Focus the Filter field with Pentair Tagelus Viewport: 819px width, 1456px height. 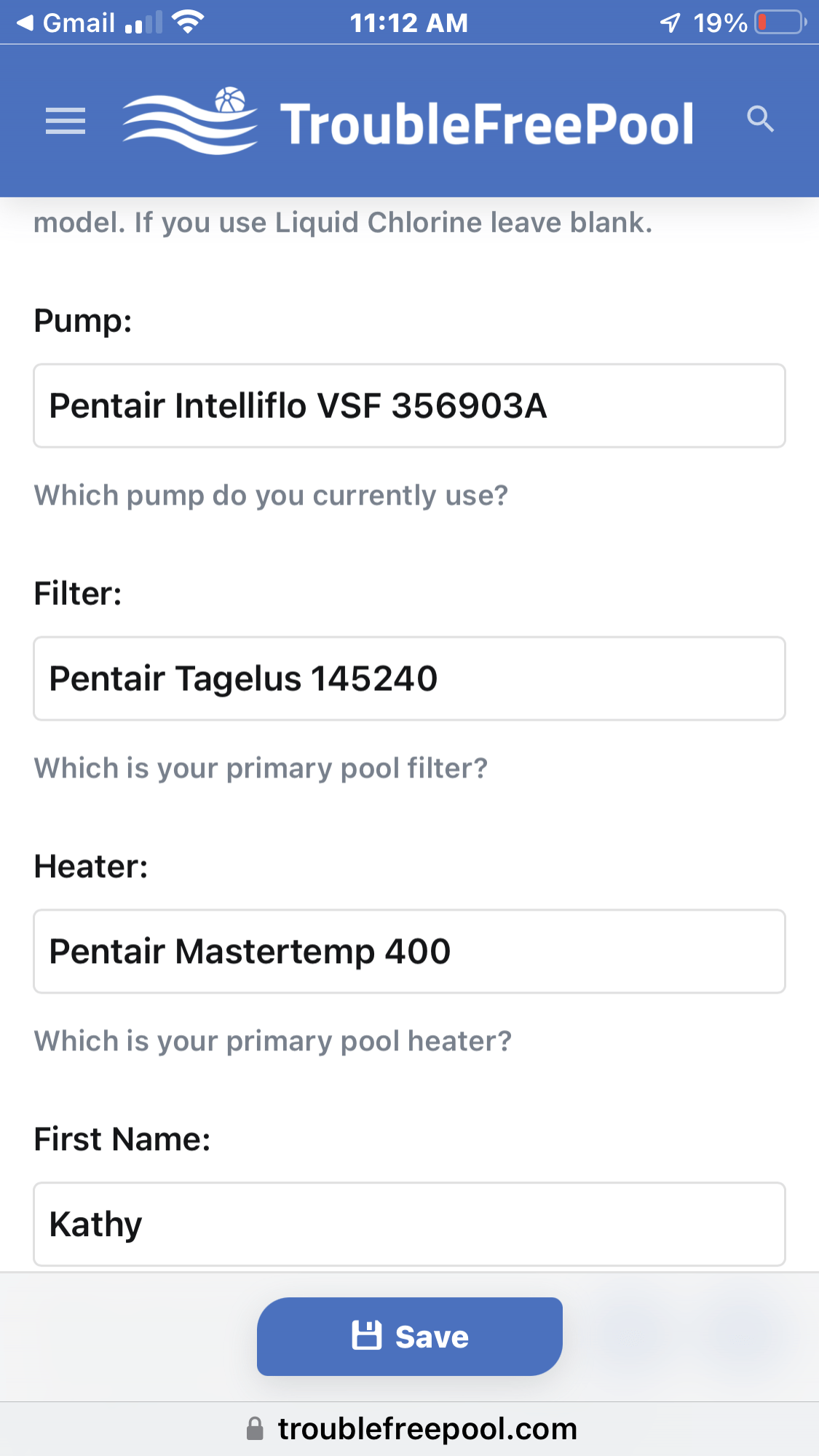point(409,678)
